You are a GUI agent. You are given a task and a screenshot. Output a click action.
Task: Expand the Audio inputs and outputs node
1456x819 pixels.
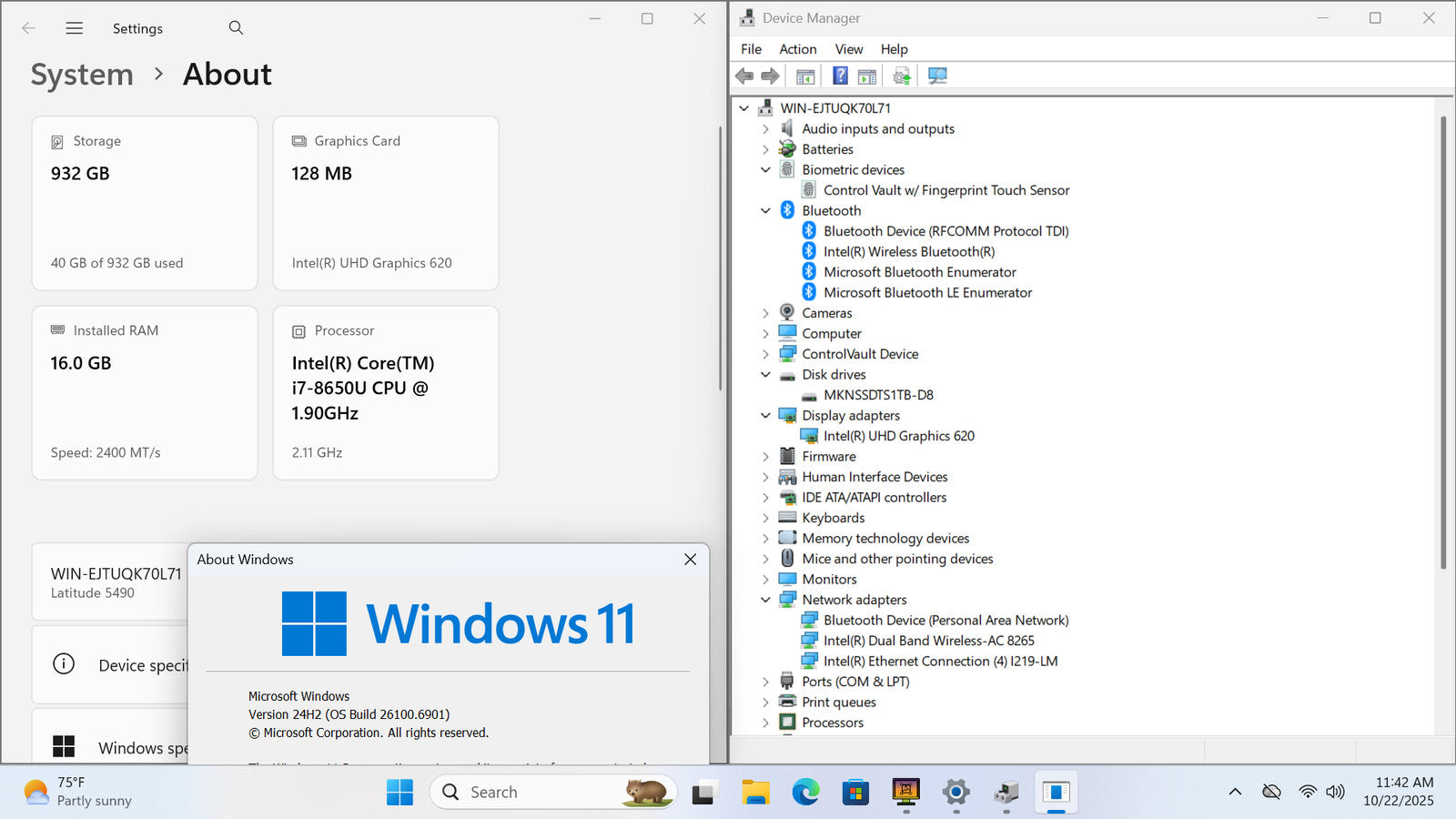[x=765, y=129]
